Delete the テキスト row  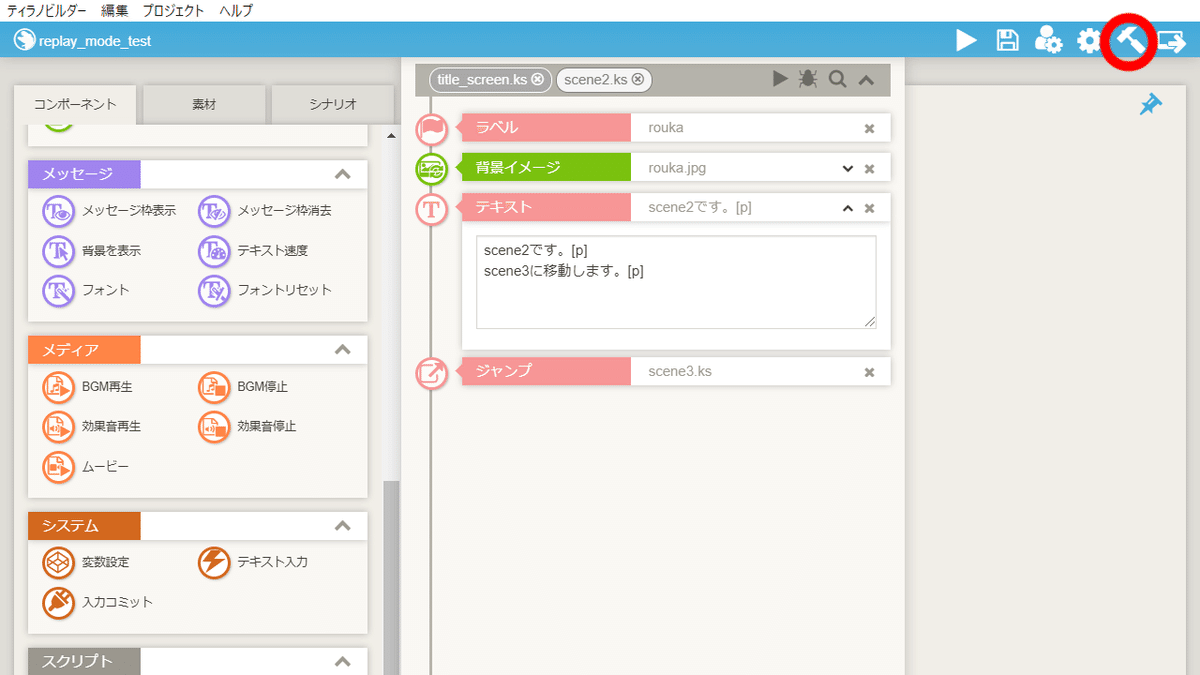[x=869, y=208]
